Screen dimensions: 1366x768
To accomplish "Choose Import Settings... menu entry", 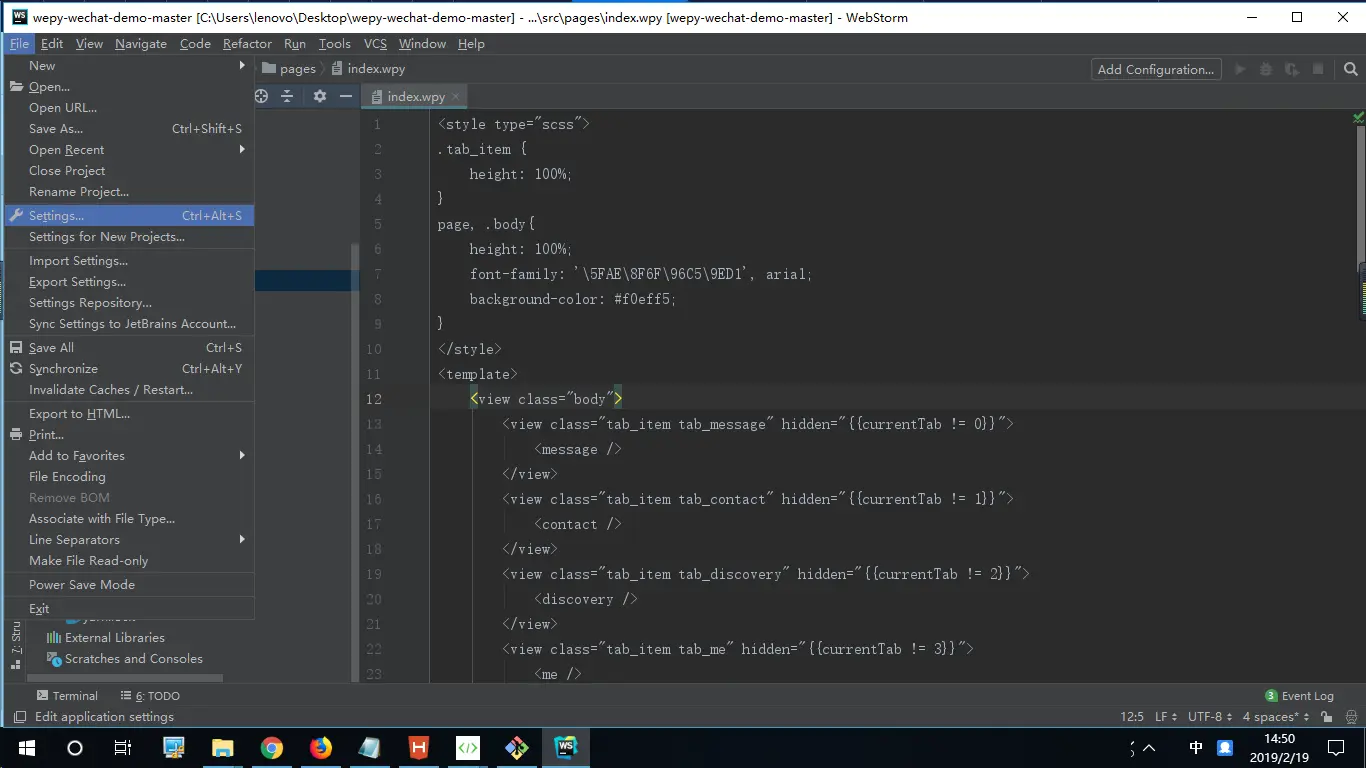I will coord(129,261).
